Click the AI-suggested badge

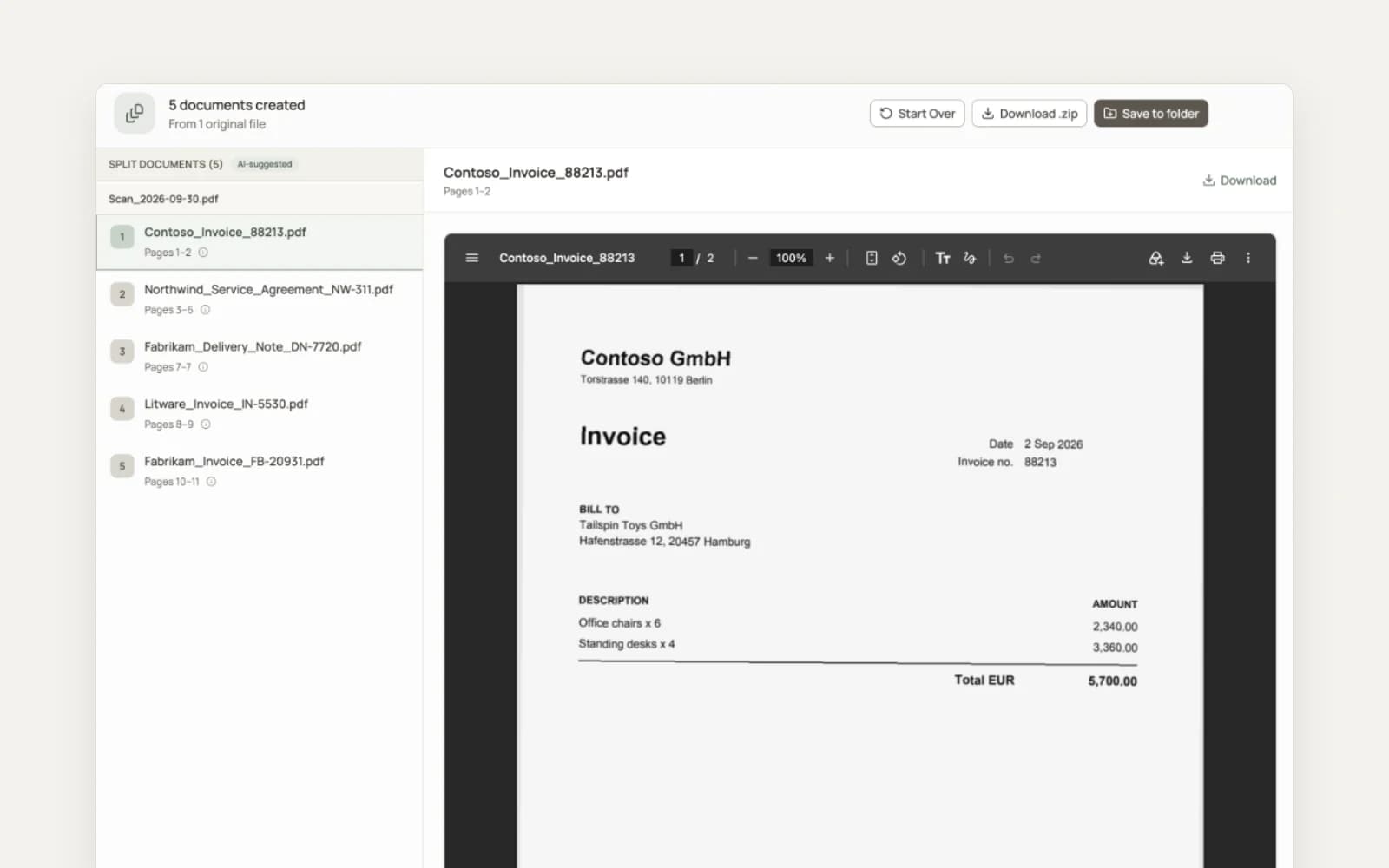(265, 164)
